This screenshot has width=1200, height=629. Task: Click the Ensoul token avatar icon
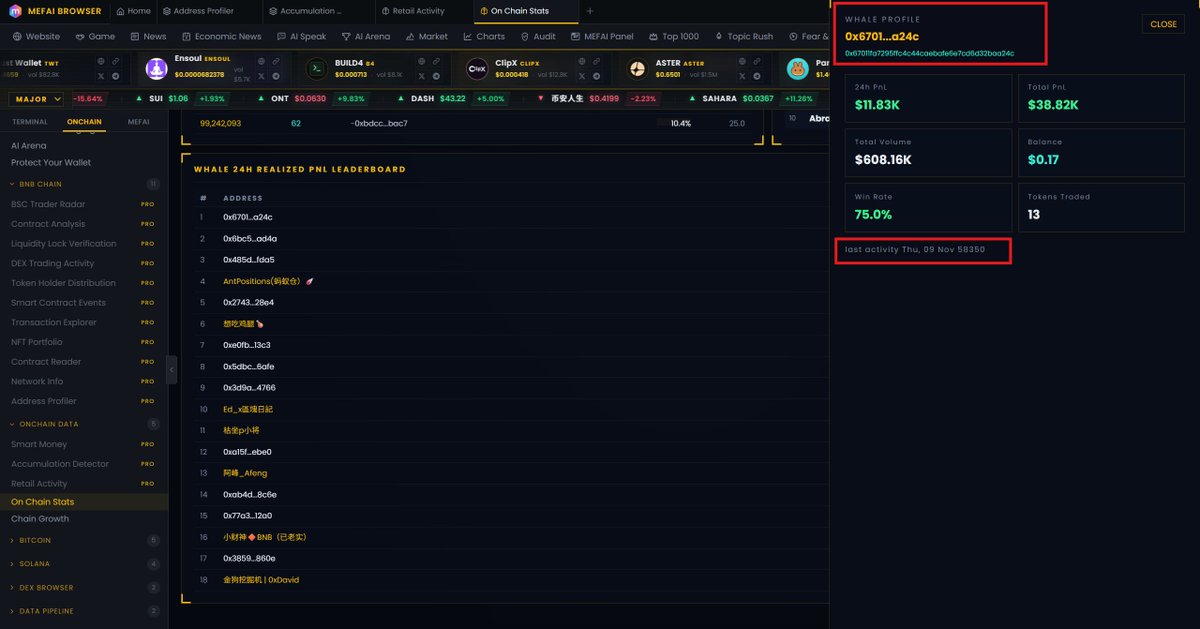(156, 68)
